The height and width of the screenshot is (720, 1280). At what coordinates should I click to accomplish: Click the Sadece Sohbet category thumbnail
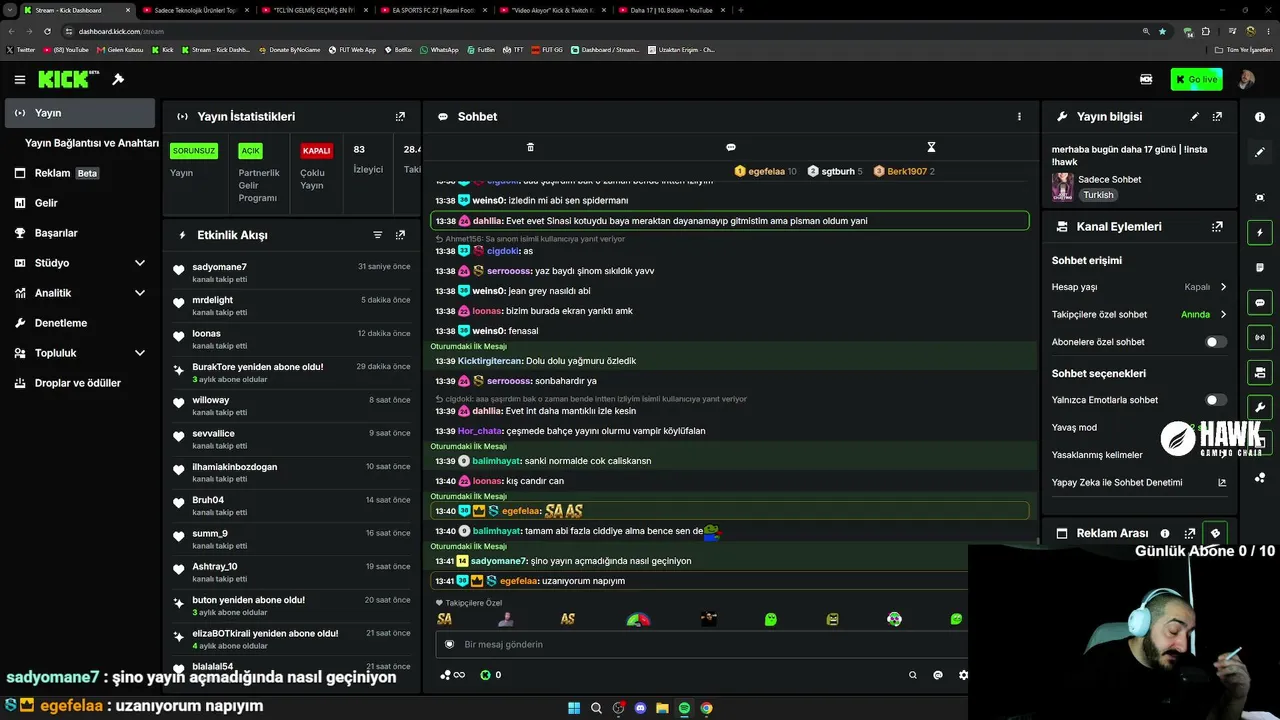pyautogui.click(x=1062, y=186)
